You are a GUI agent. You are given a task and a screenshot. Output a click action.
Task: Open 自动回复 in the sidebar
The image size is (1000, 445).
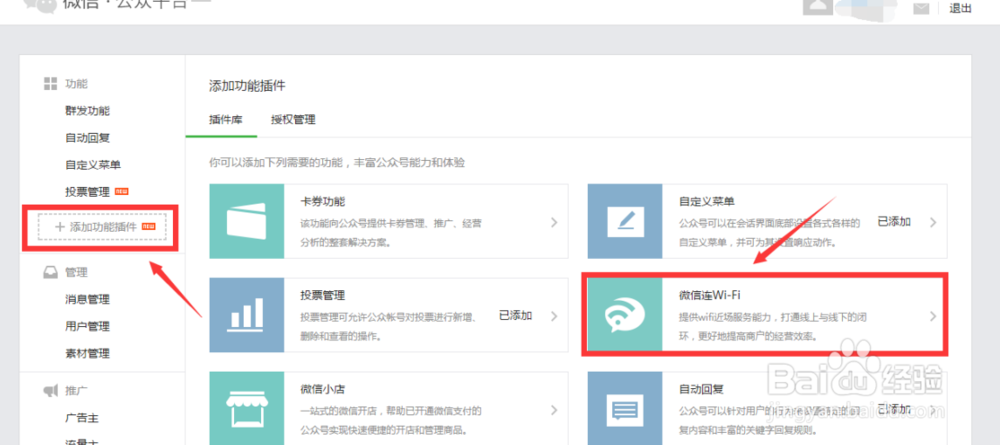[87, 138]
